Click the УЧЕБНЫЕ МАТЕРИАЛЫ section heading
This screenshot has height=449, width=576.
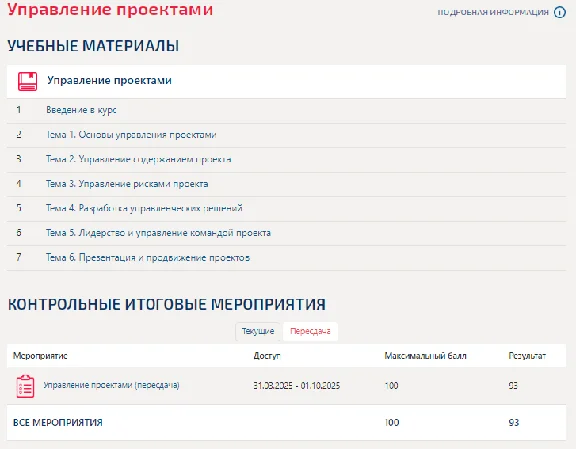click(x=93, y=46)
